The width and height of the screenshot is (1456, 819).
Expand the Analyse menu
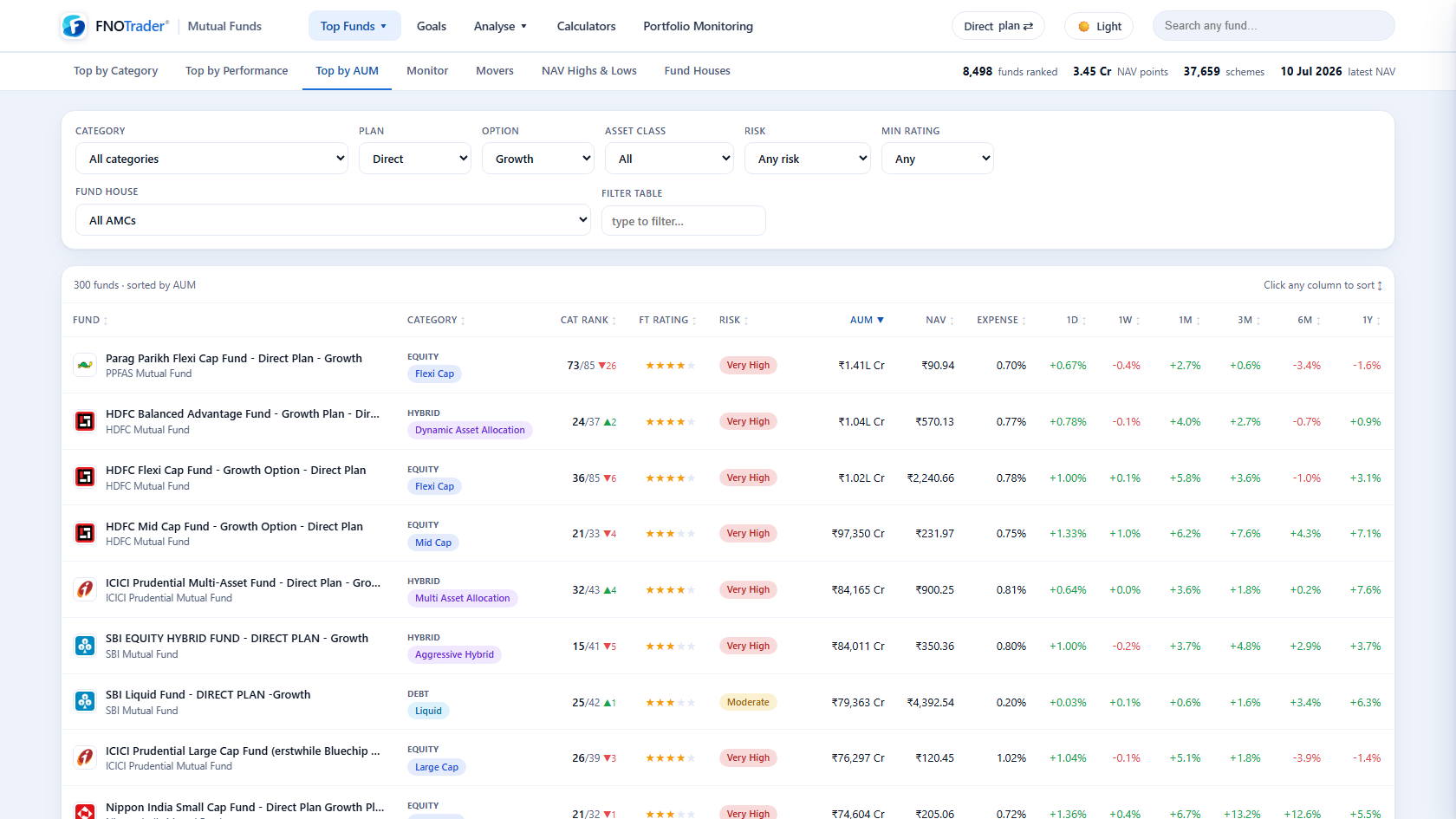click(500, 26)
